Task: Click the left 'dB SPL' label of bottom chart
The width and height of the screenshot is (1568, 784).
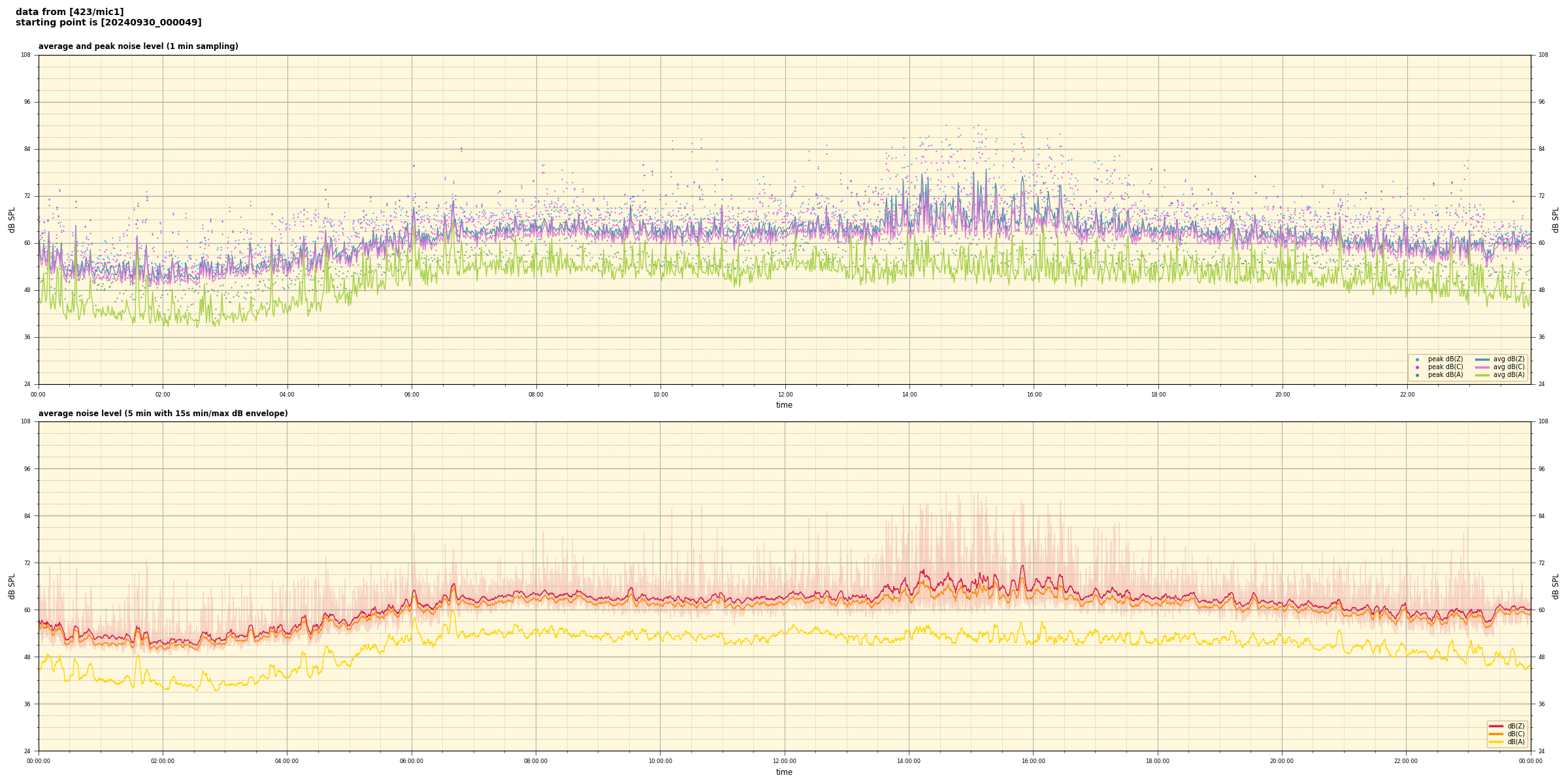Action: pos(12,586)
